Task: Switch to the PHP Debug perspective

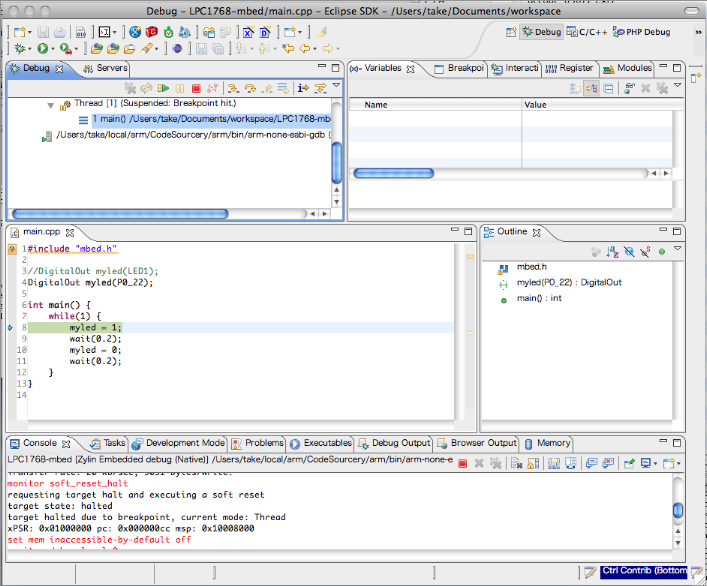Action: click(x=641, y=32)
